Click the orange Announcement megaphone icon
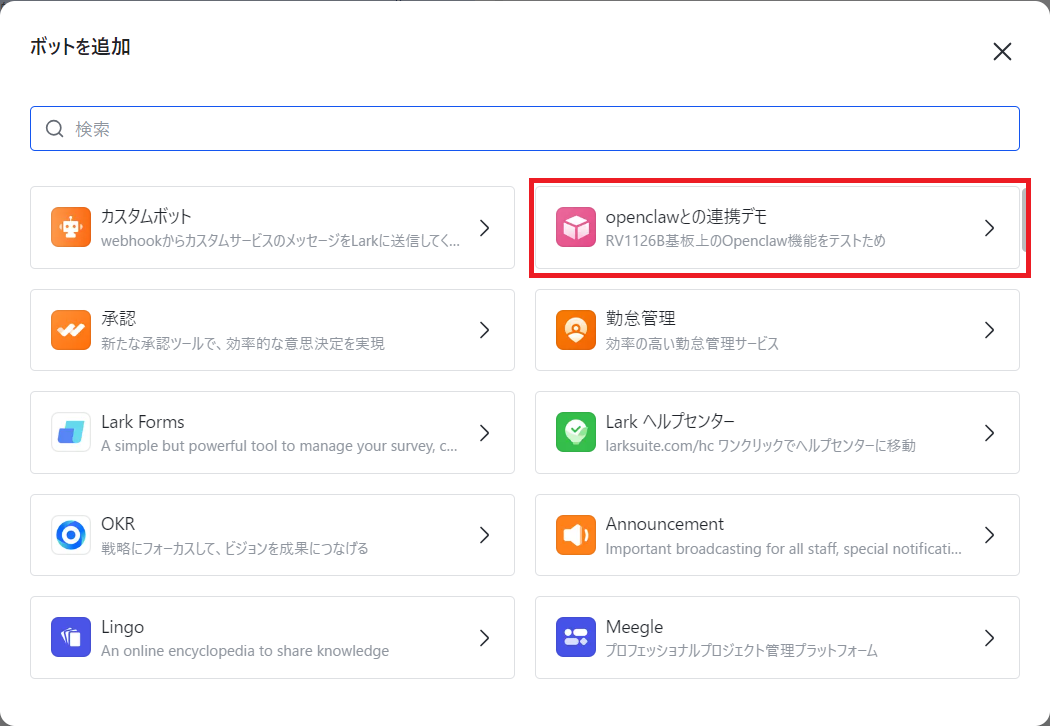 tap(576, 535)
